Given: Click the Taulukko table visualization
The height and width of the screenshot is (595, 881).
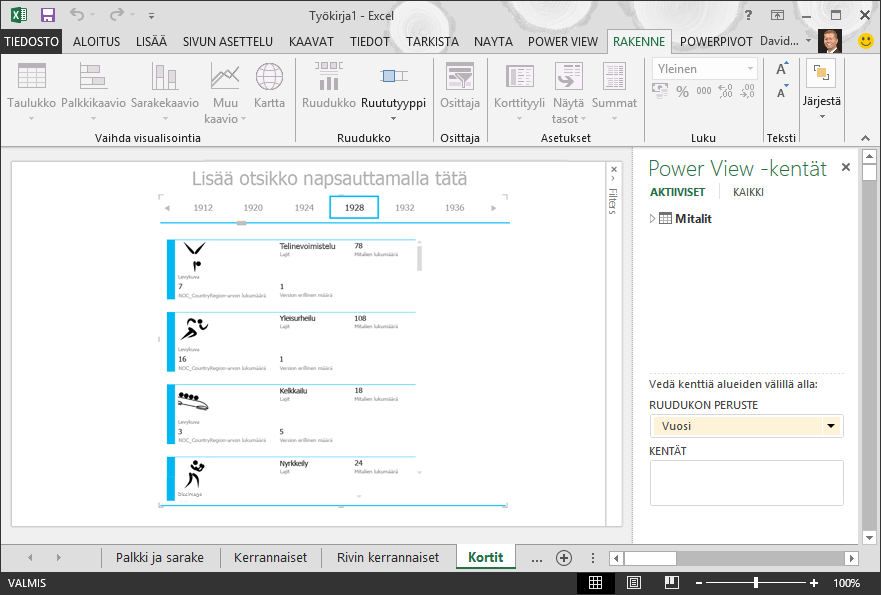Looking at the screenshot, I should tap(31, 93).
